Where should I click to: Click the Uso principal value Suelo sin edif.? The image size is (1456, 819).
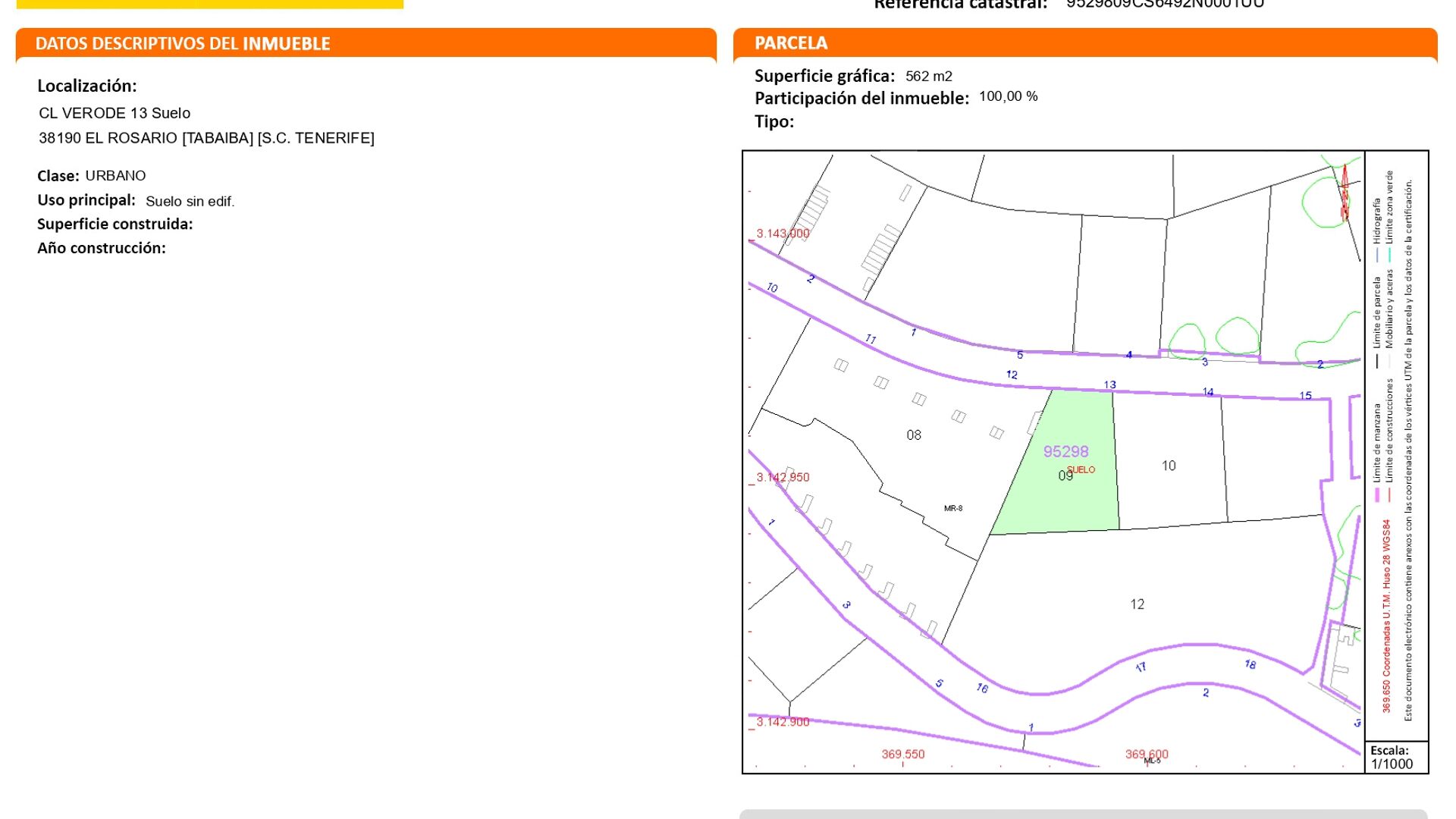coord(190,202)
